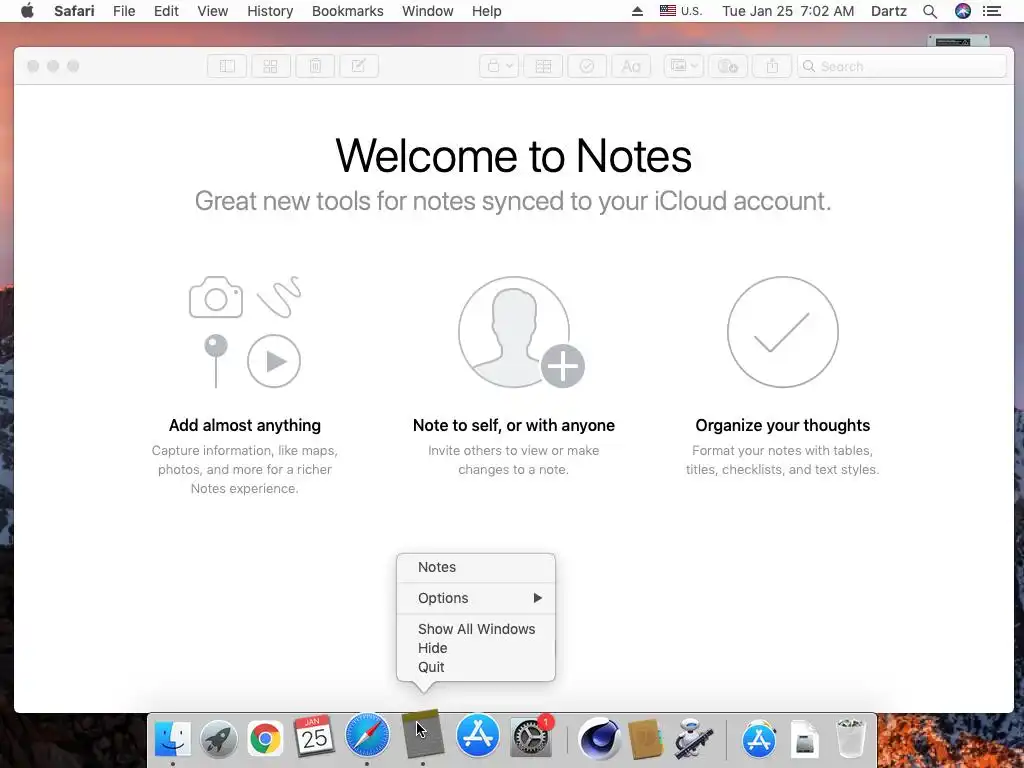The height and width of the screenshot is (768, 1024).
Task: Open Spotlight search magnifier
Action: [930, 11]
